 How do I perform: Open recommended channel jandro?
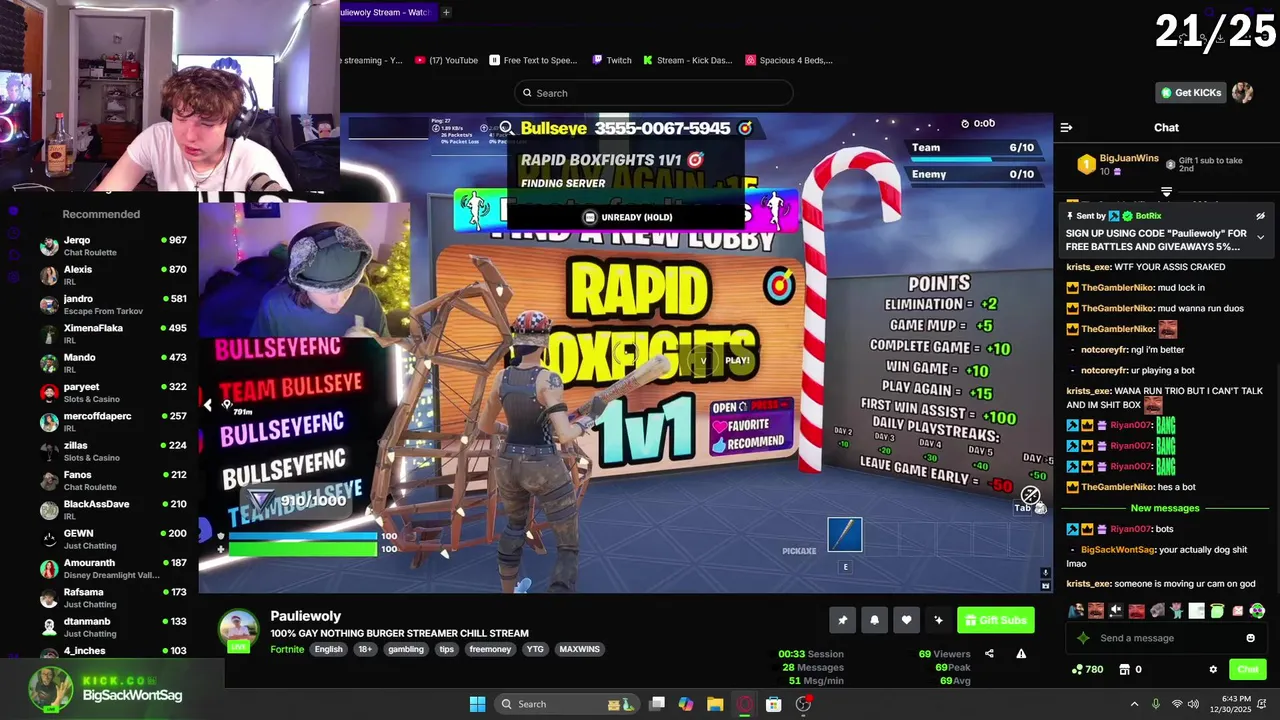[x=113, y=305]
